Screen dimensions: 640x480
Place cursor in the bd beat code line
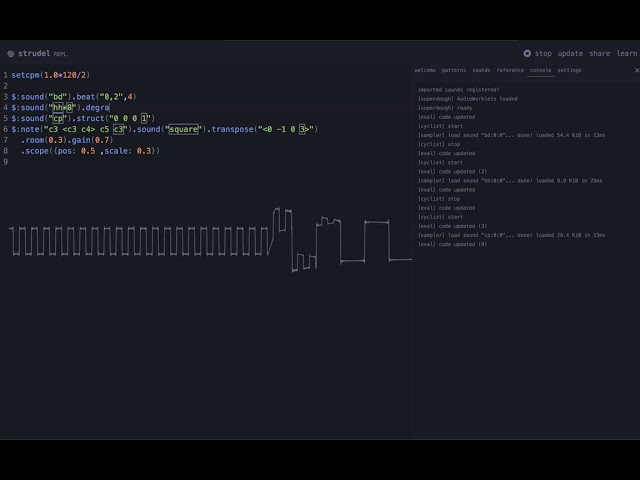pyautogui.click(x=74, y=97)
